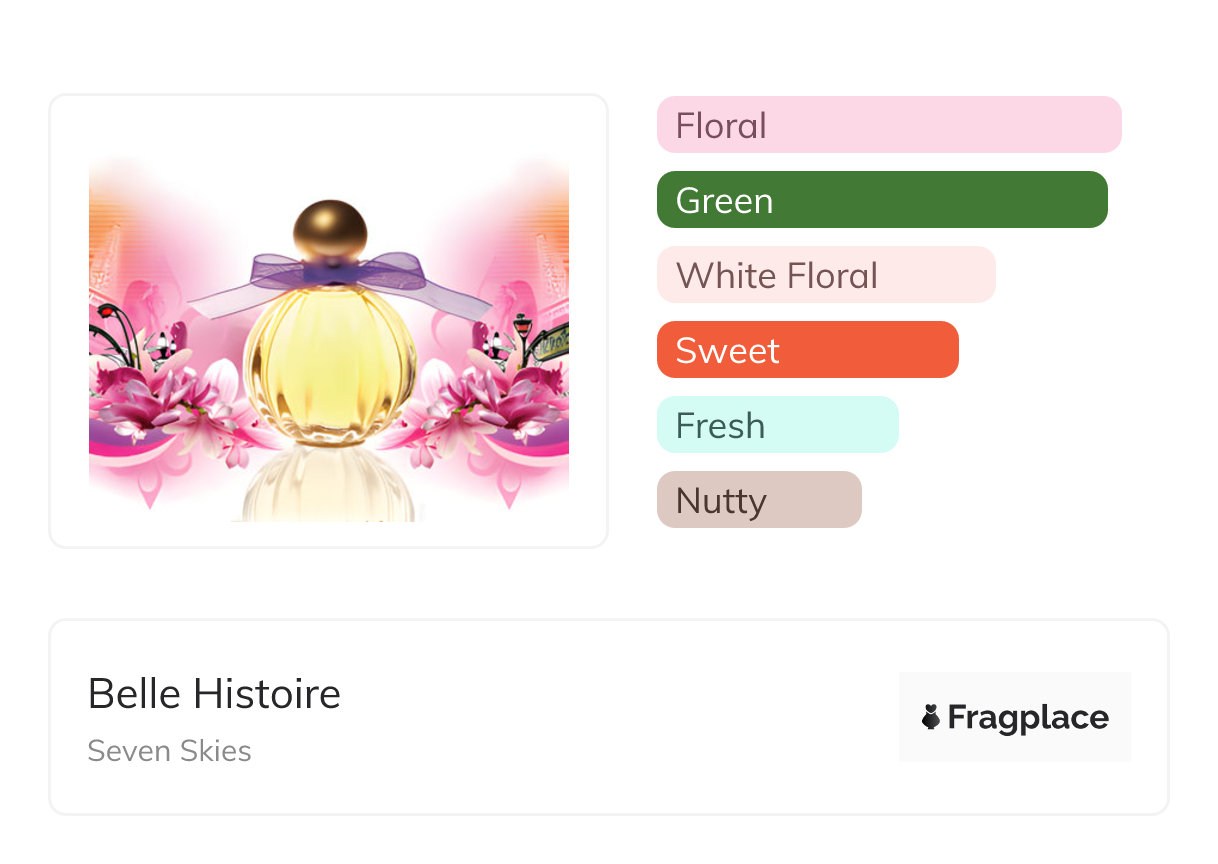
Task: Pick the Fresh accord bar
Action: pyautogui.click(x=777, y=425)
